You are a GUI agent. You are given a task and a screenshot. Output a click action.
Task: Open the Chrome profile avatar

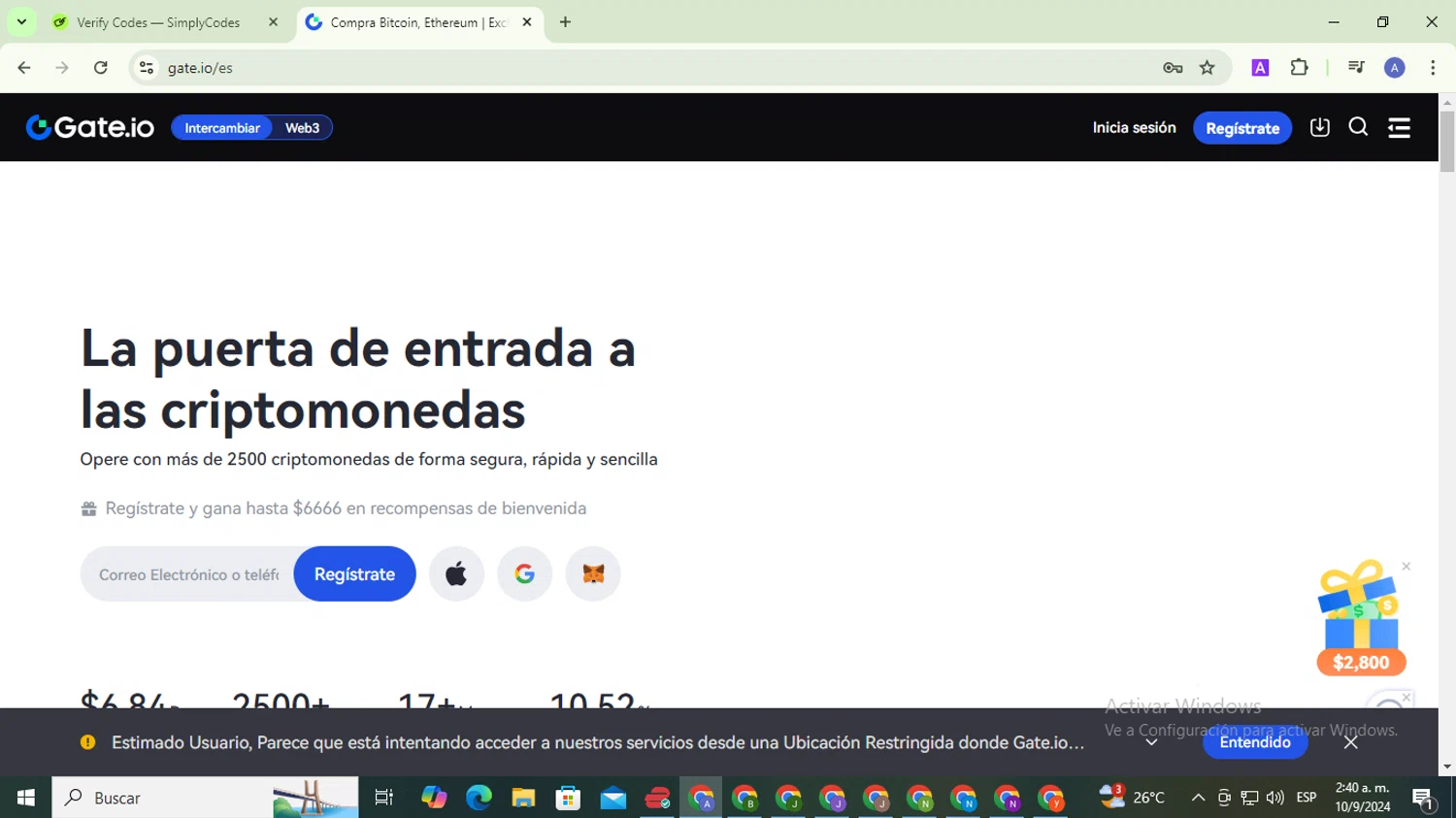click(x=1394, y=68)
